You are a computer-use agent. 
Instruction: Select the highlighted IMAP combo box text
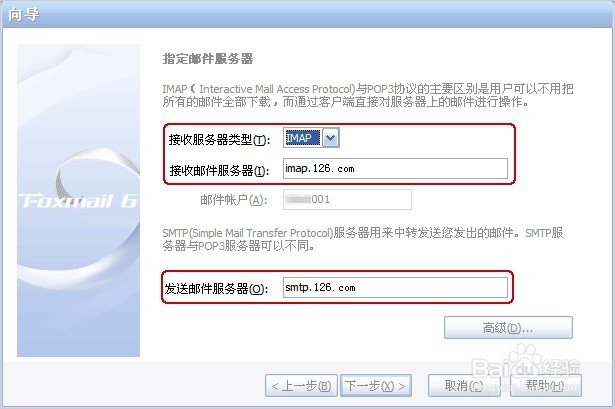pyautogui.click(x=302, y=138)
